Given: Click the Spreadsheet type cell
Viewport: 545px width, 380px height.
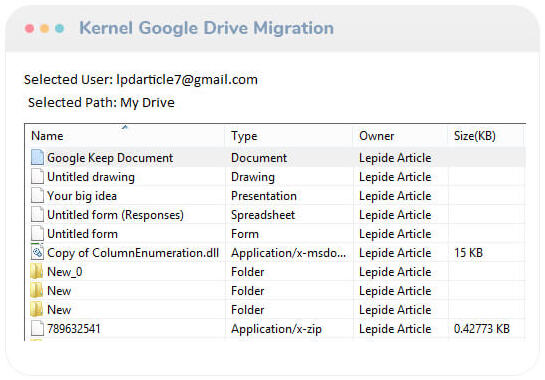Looking at the screenshot, I should pyautogui.click(x=263, y=215).
